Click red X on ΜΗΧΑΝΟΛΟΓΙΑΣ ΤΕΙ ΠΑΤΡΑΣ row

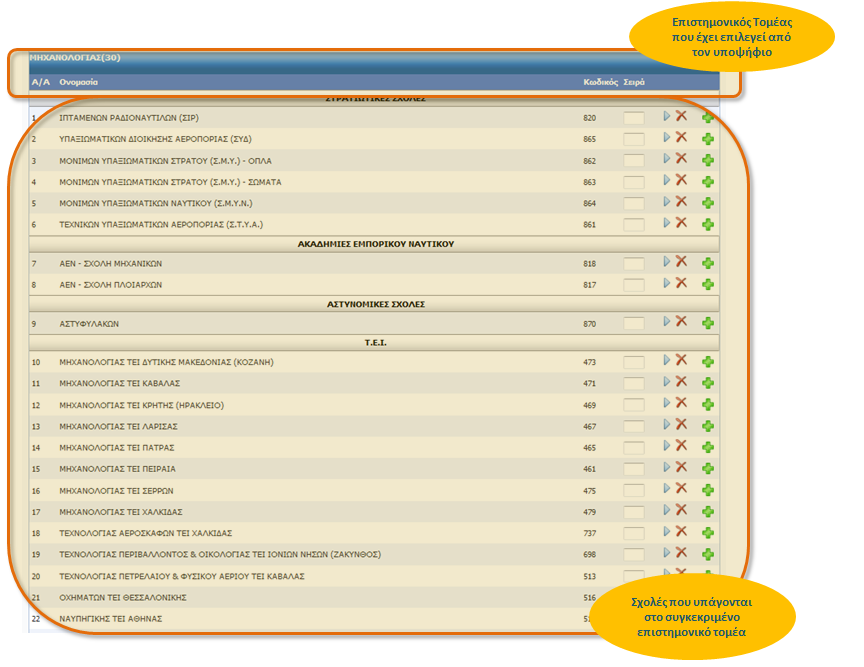click(682, 445)
